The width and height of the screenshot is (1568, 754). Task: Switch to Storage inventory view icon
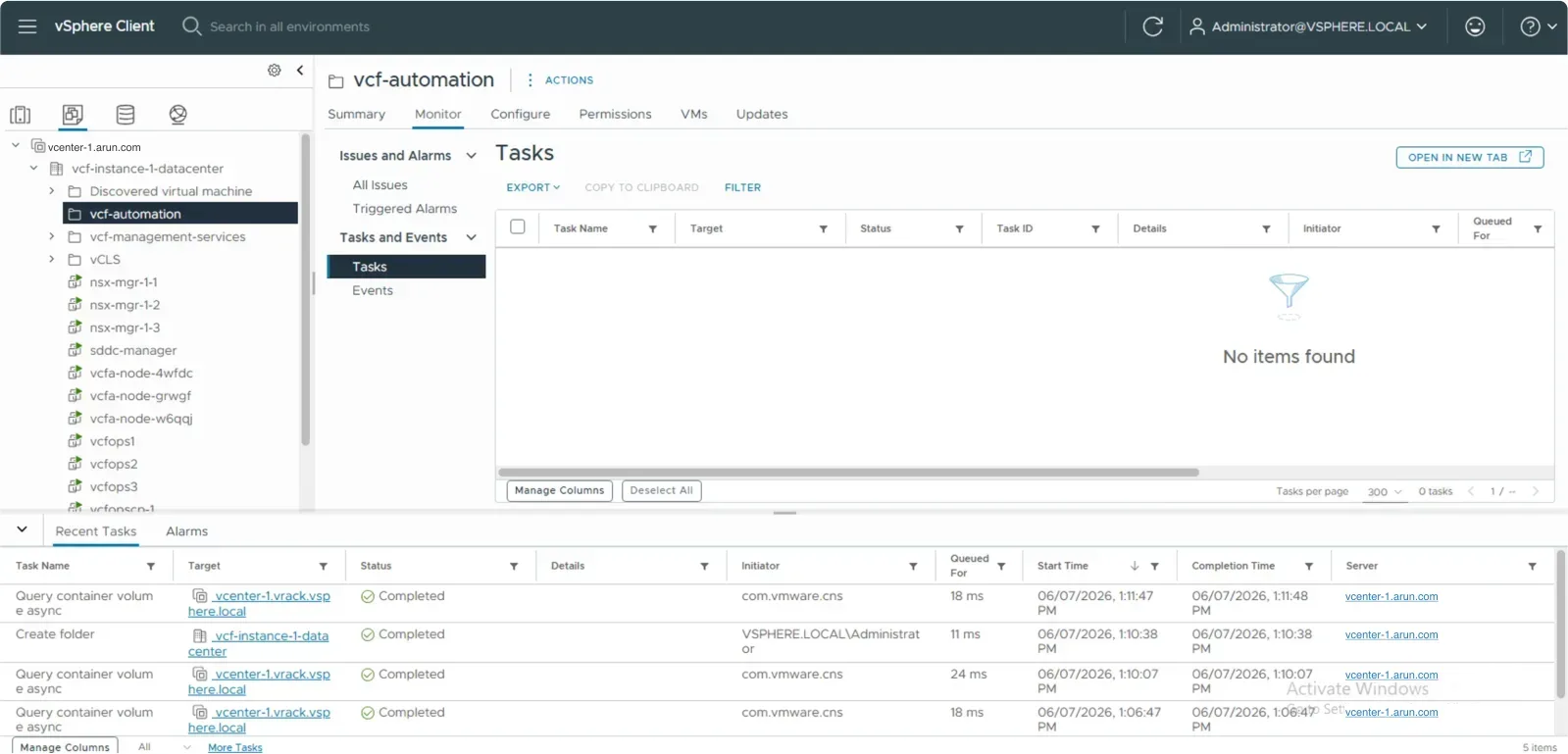(x=126, y=115)
